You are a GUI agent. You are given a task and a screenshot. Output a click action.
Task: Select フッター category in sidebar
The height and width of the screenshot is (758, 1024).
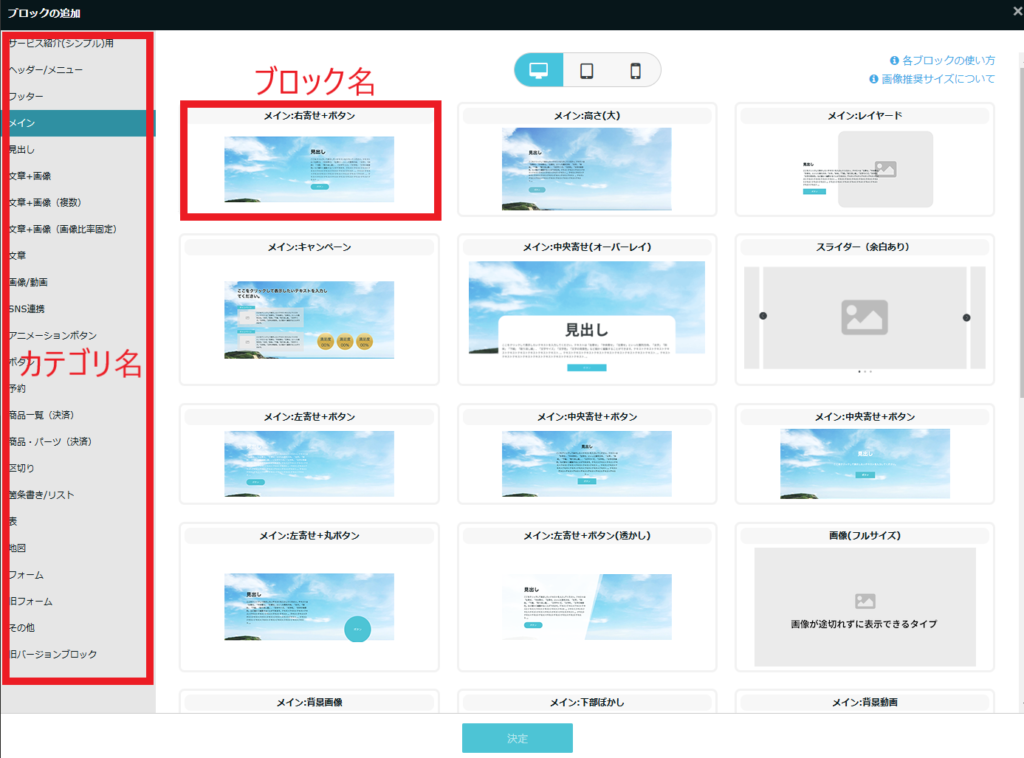click(26, 96)
